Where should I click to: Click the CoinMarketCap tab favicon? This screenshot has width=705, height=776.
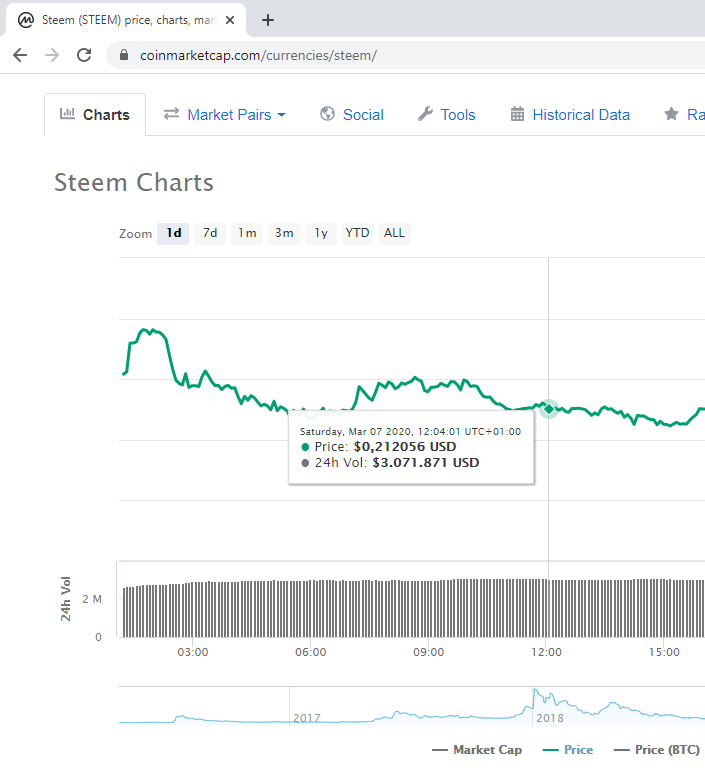[x=26, y=20]
